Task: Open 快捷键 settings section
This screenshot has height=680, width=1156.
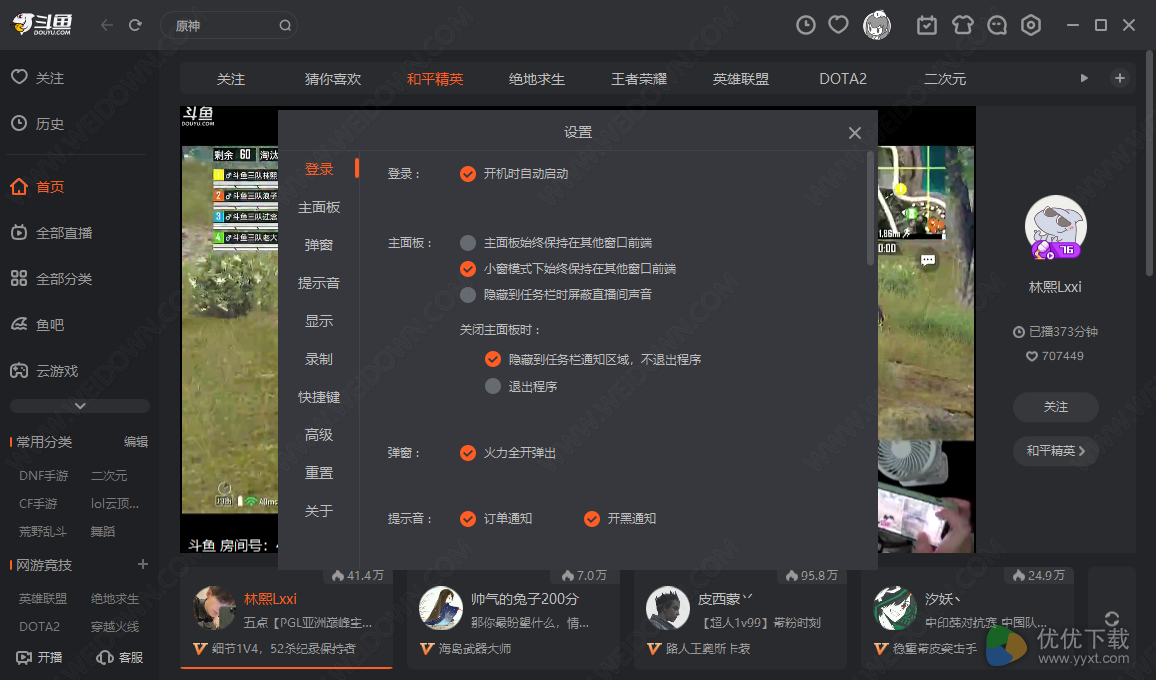Action: pos(318,397)
